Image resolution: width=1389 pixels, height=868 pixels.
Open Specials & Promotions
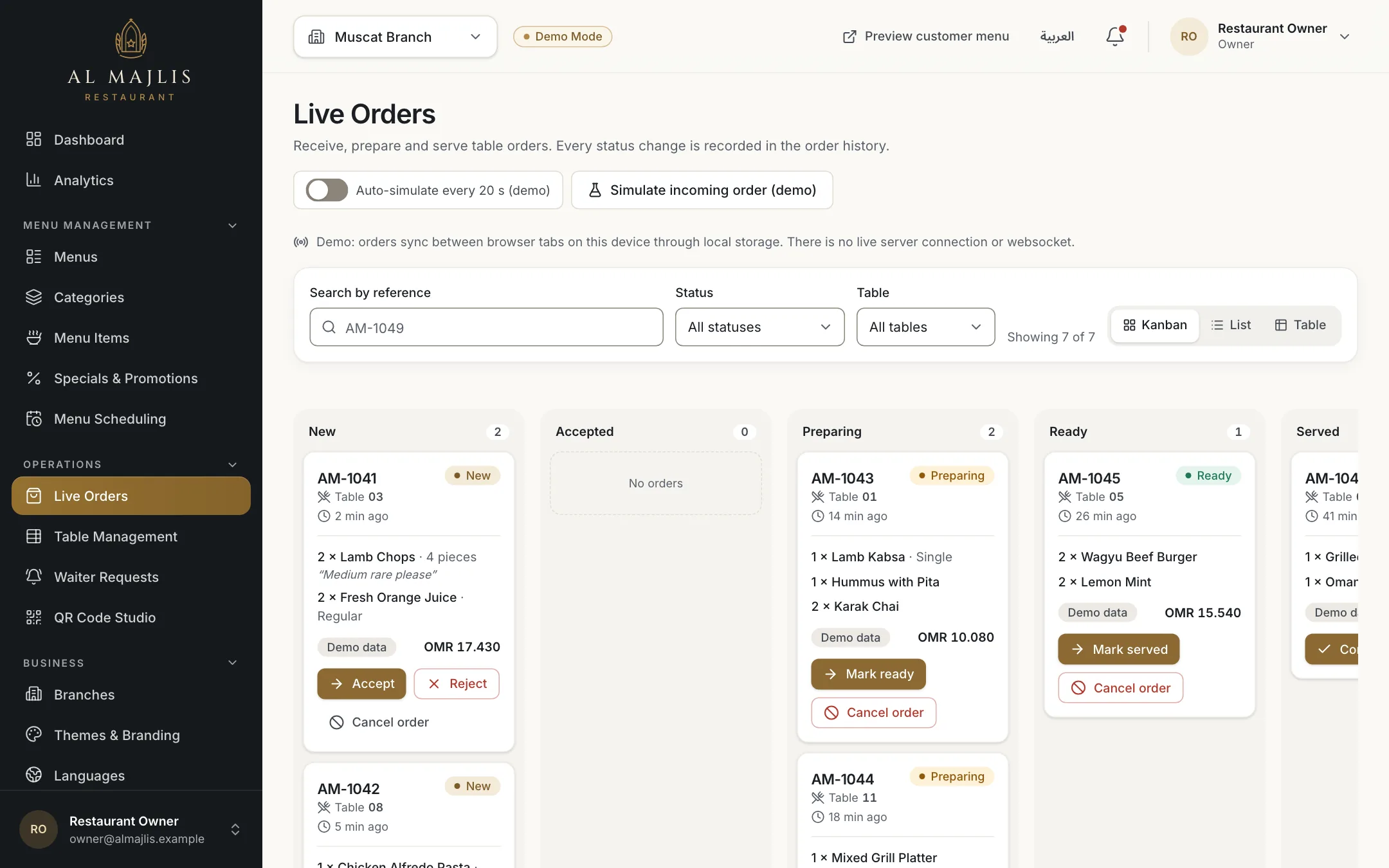131,378
